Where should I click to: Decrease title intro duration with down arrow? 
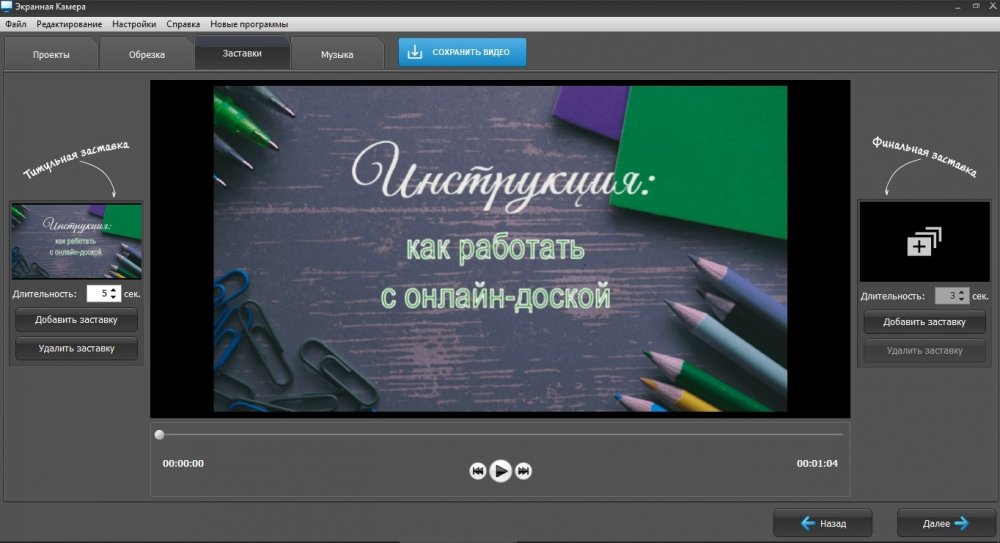click(x=114, y=298)
